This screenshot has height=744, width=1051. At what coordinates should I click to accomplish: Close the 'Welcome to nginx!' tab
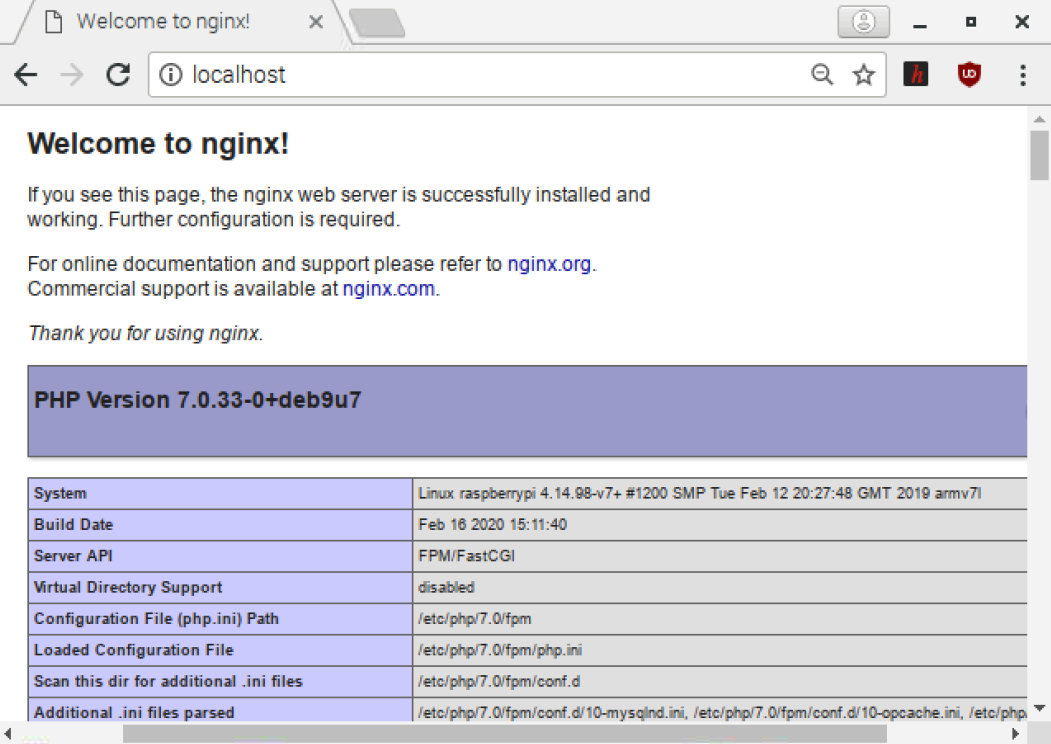tap(316, 22)
